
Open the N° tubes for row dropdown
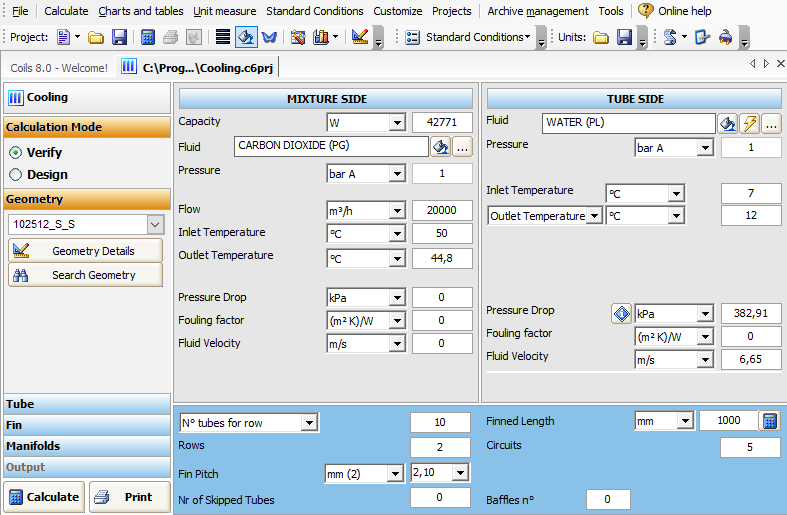tap(309, 423)
